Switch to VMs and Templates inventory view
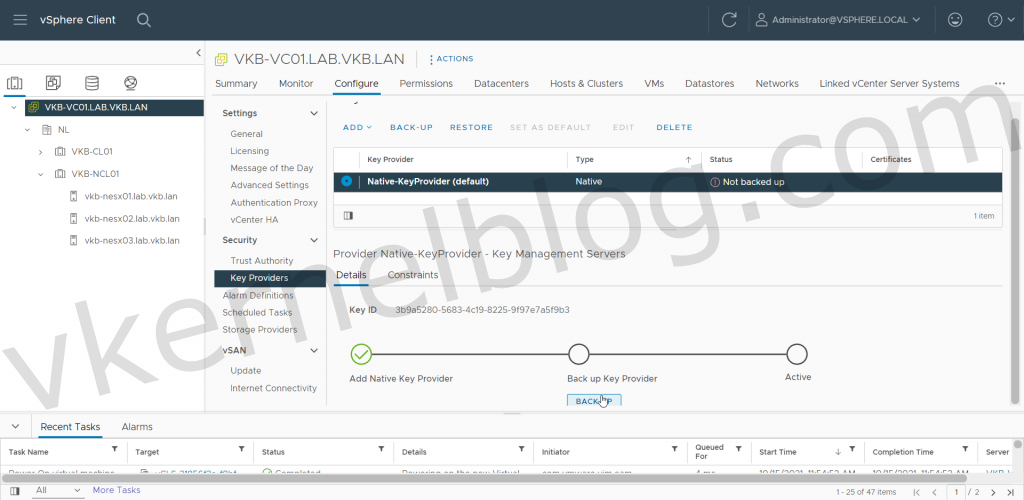 [x=53, y=83]
